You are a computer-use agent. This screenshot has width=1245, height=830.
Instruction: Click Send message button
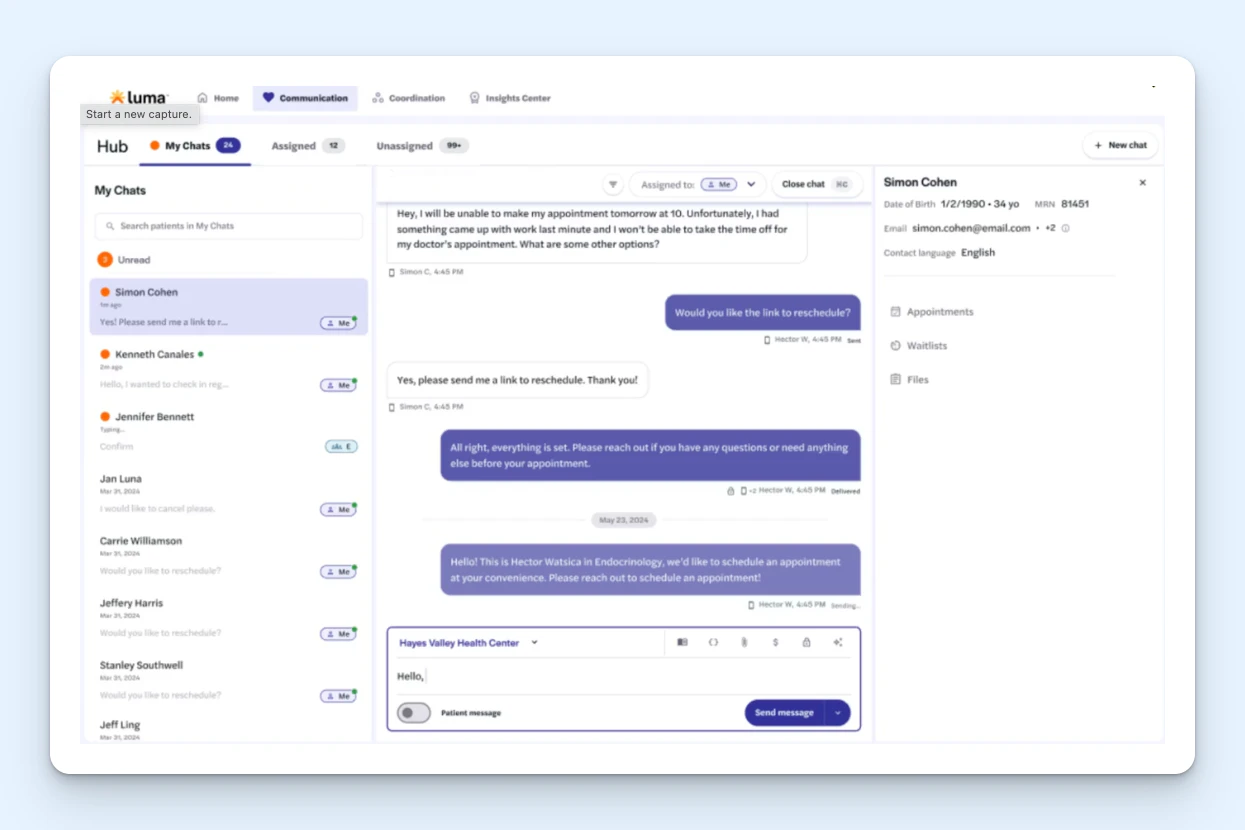tap(784, 713)
